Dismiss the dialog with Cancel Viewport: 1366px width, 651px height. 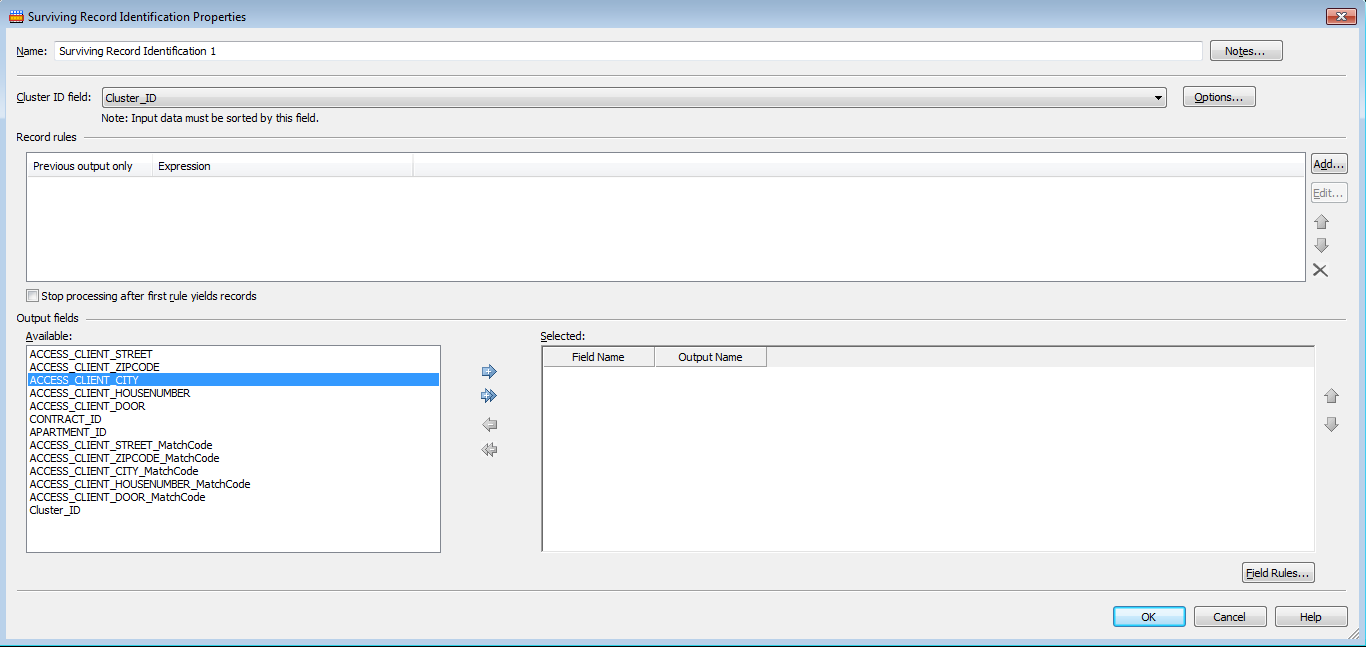[1229, 616]
